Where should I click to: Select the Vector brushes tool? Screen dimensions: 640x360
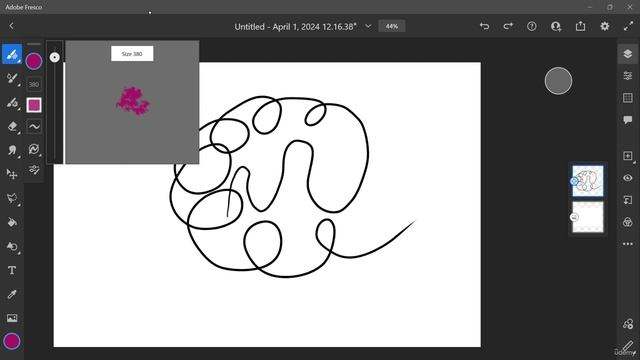[12, 102]
